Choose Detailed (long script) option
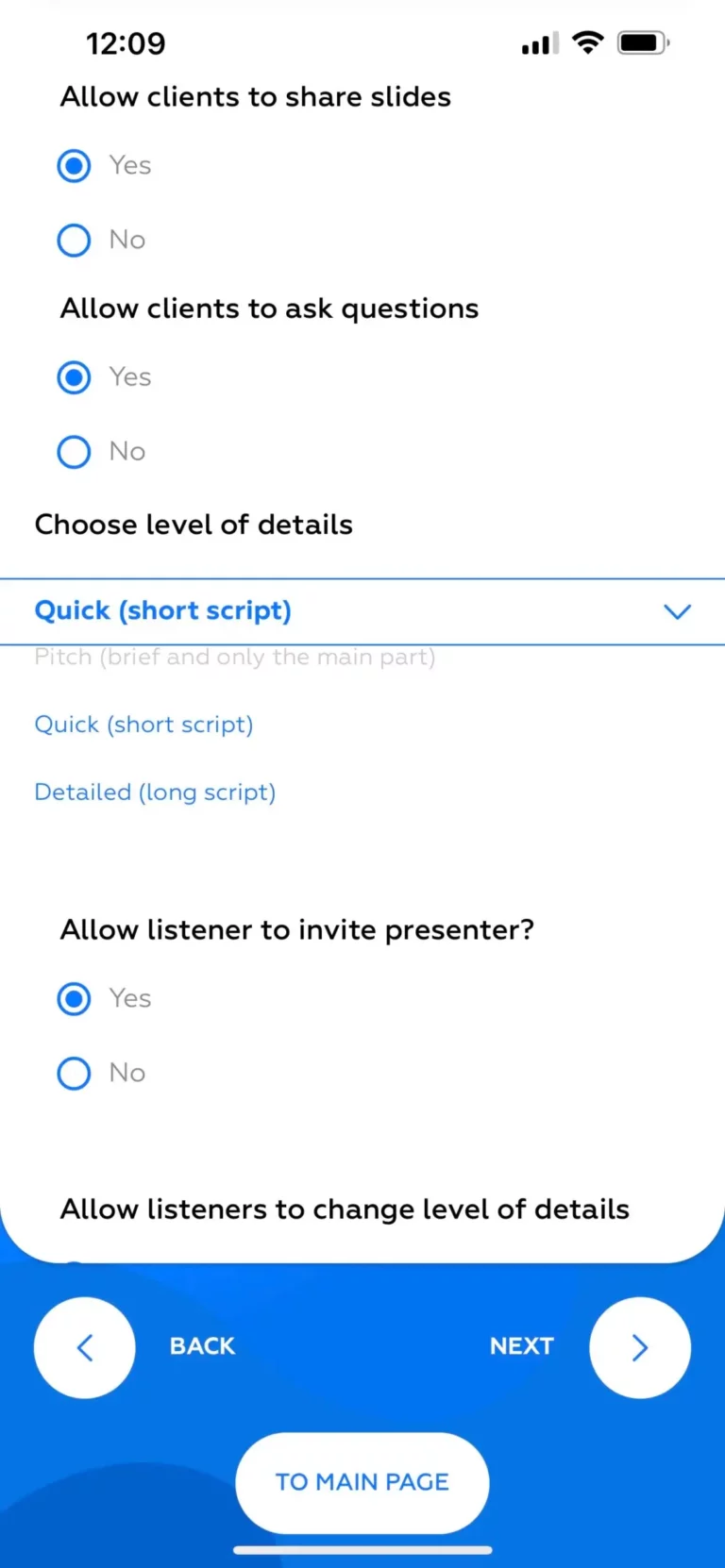Screen dimensions: 725x1568 coord(155,792)
